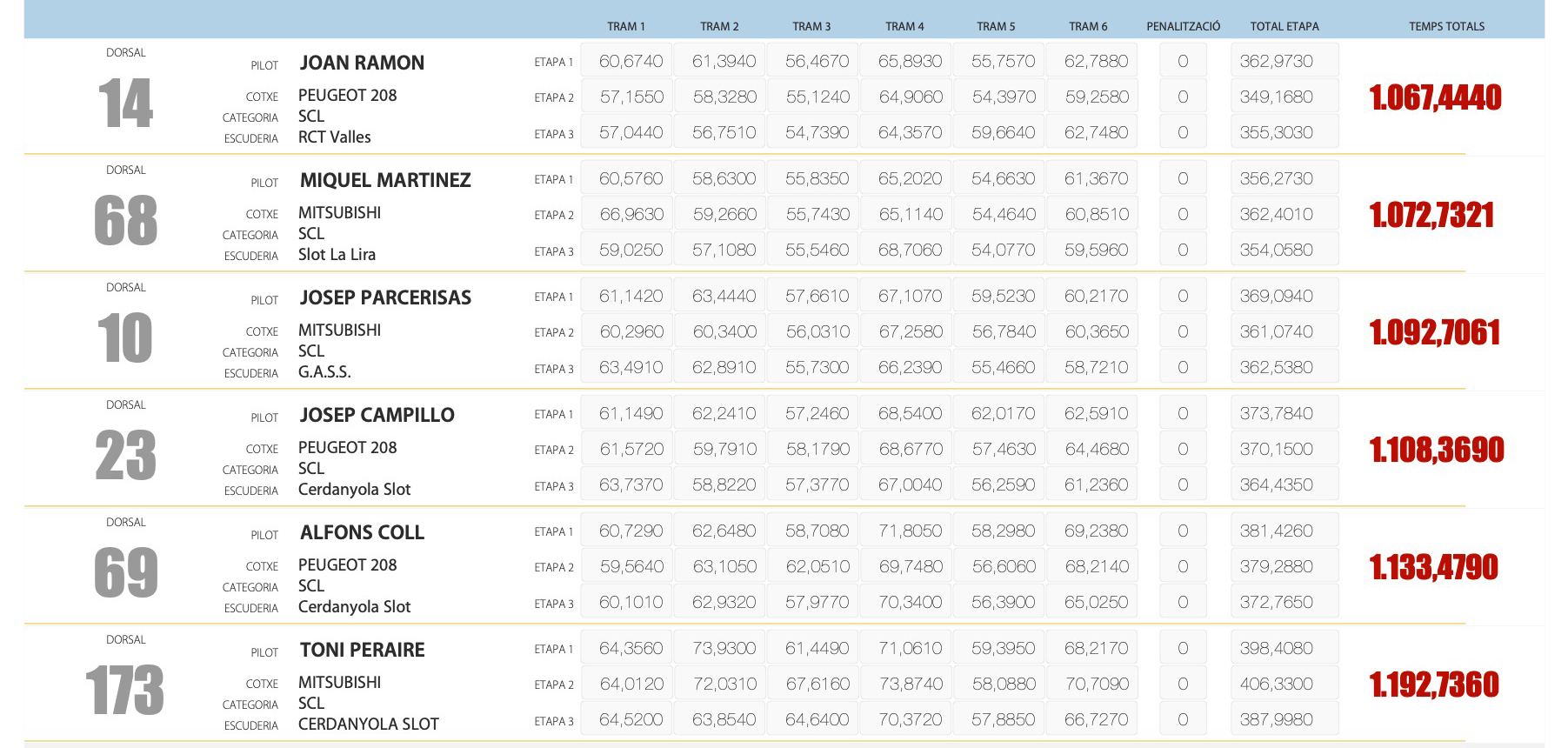Select Alfons Coll's Etapa 3 penalty field

click(x=1182, y=602)
